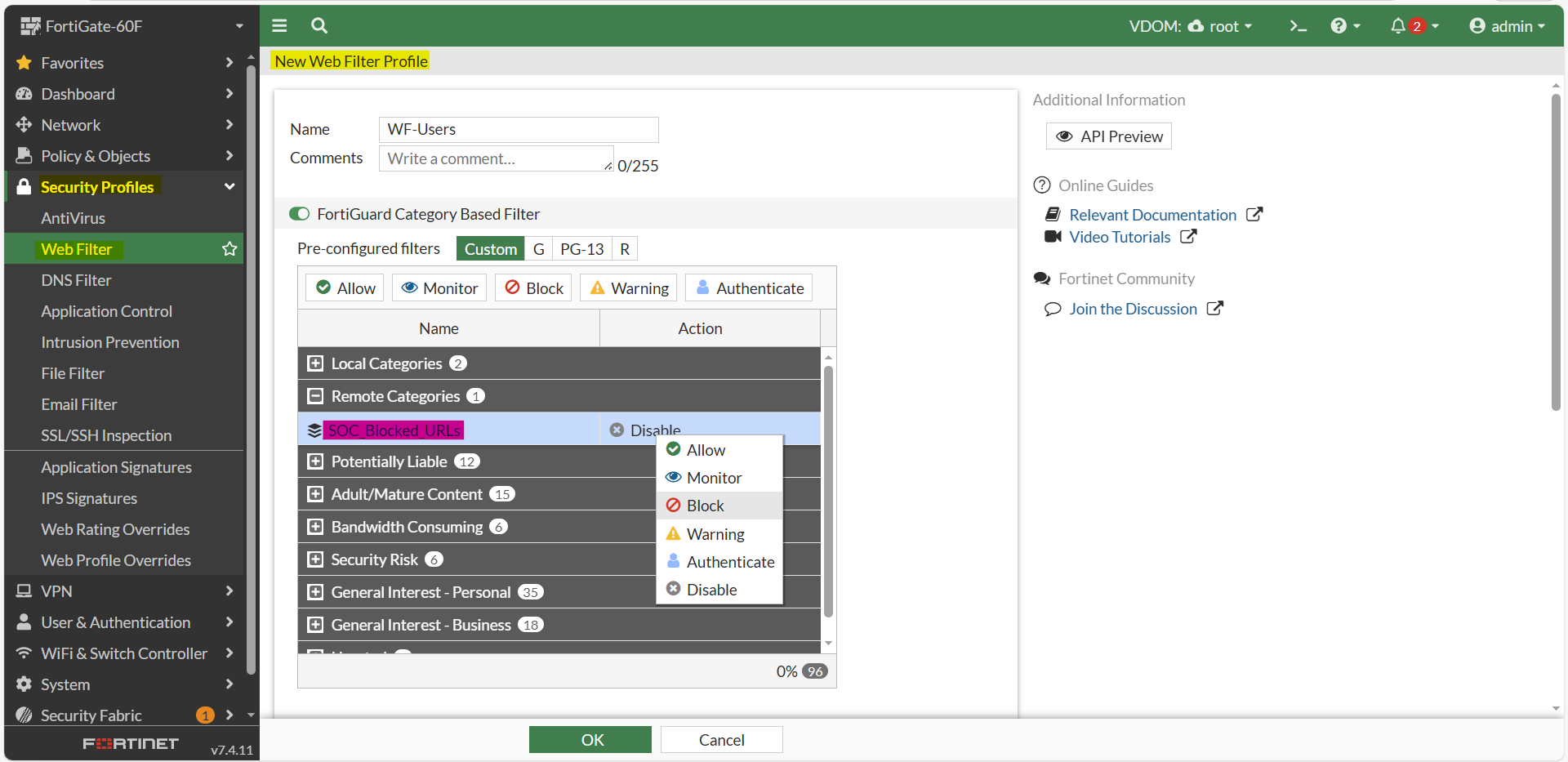
Task: Click the FortiGate device icon
Action: pyautogui.click(x=30, y=26)
